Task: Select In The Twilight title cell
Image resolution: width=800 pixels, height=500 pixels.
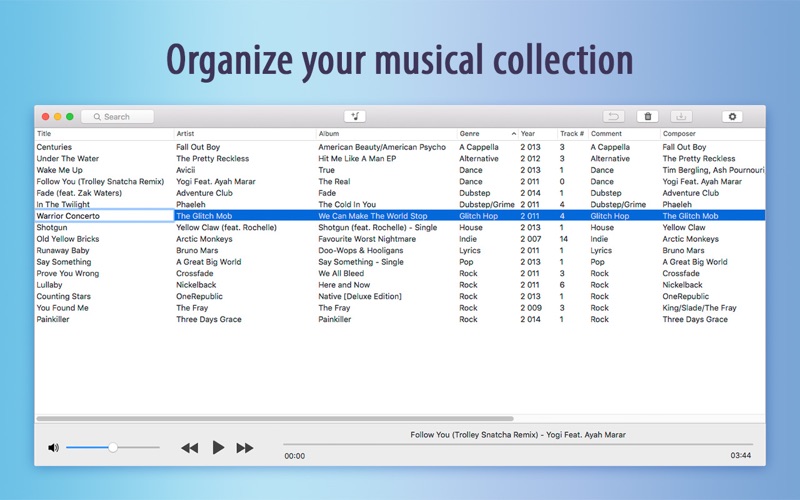Action: click(x=63, y=204)
